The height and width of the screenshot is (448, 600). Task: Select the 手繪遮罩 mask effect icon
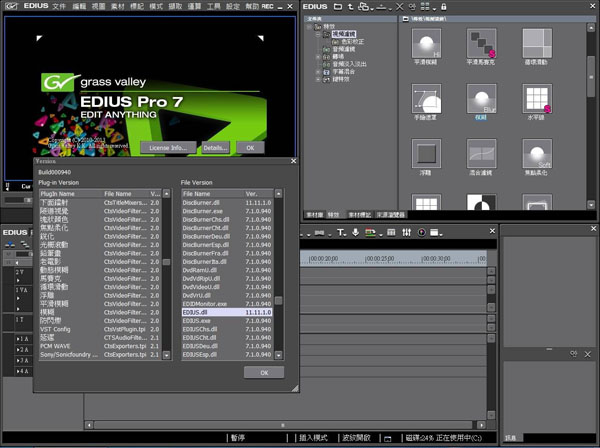click(x=426, y=98)
